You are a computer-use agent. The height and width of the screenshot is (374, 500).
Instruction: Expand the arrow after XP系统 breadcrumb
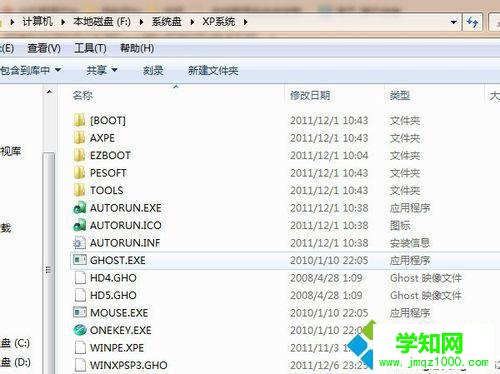[245, 22]
